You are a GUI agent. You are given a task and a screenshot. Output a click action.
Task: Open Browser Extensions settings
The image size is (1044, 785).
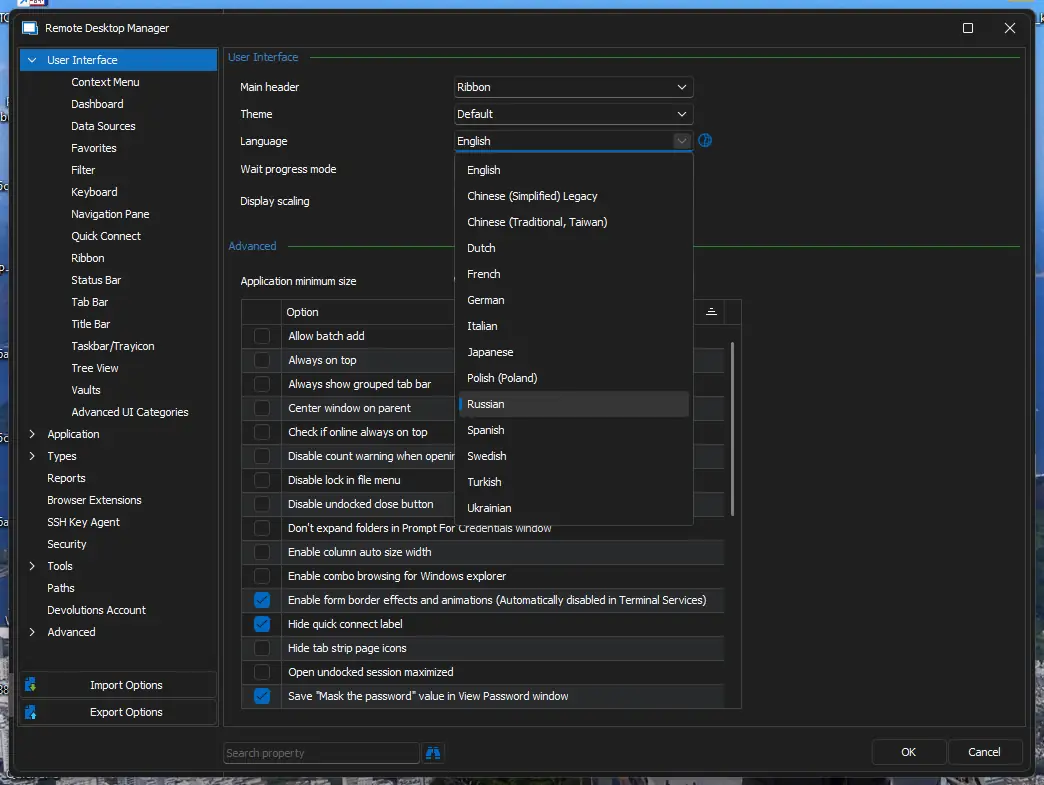94,500
